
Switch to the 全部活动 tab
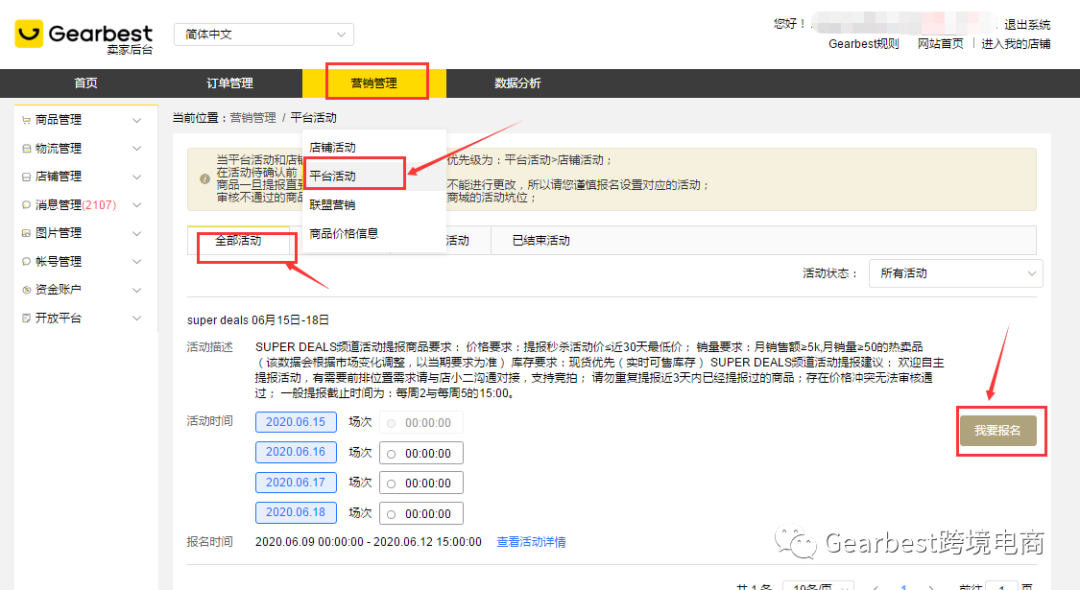238,240
